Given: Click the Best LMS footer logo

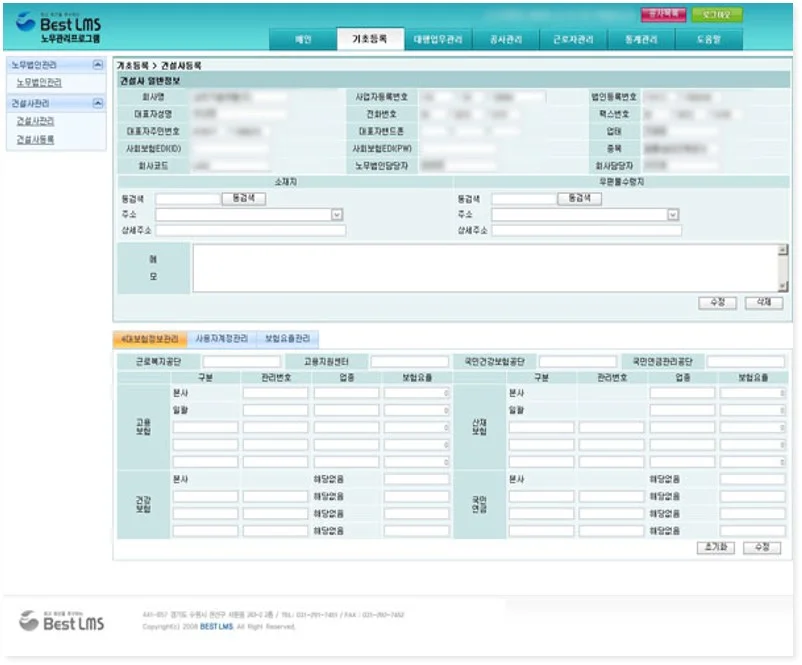Looking at the screenshot, I should [61, 620].
